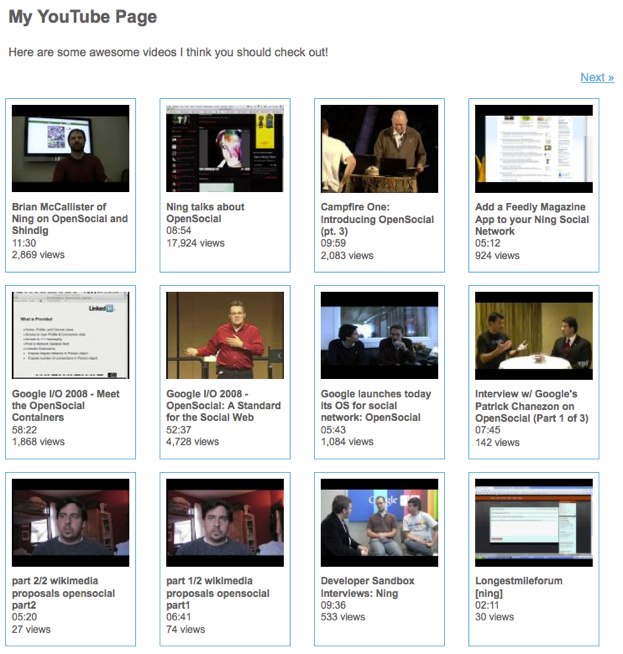
Task: Click title 'Add a Feedly Magazine App to your Ning'
Action: click(x=532, y=219)
